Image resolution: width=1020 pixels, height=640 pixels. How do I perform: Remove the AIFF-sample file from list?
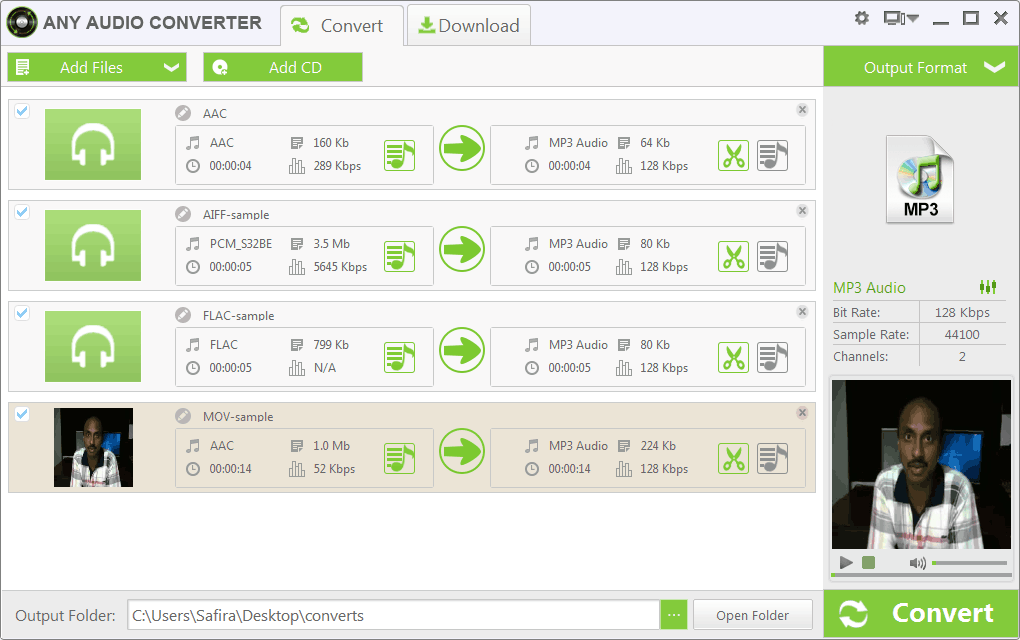(802, 210)
